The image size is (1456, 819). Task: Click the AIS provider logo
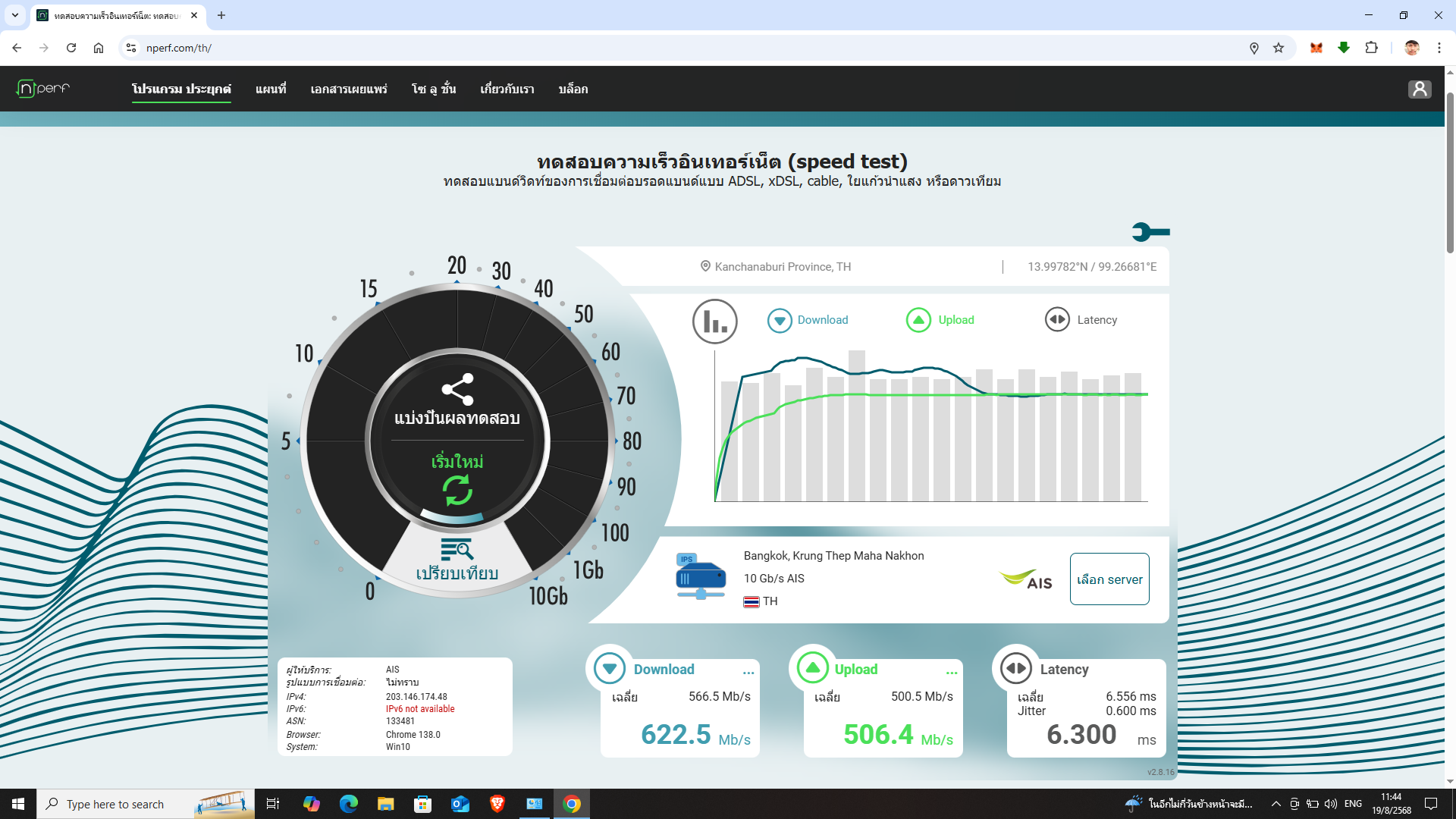pos(1026,579)
